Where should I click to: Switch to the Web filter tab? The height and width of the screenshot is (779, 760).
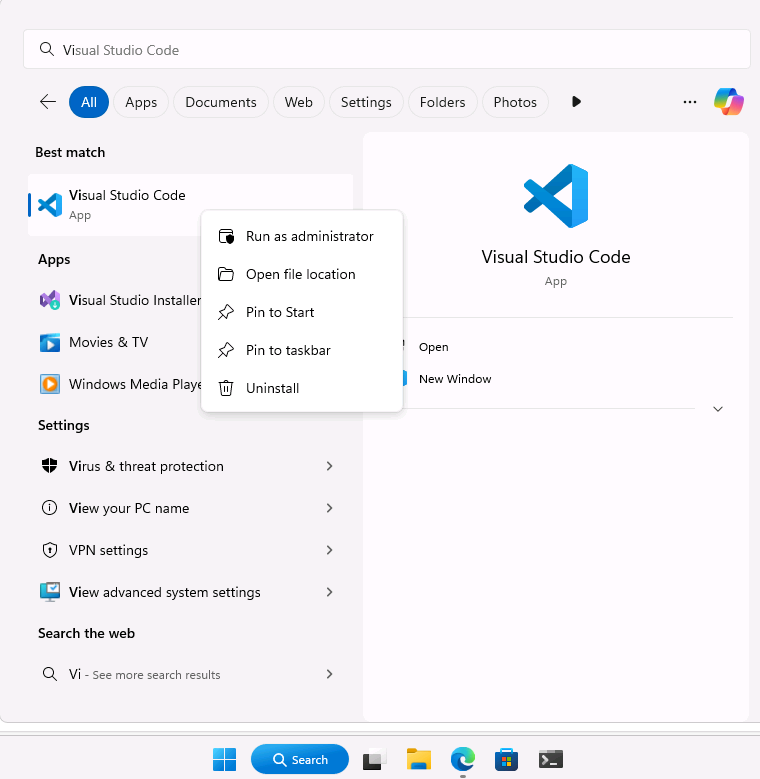pyautogui.click(x=299, y=102)
